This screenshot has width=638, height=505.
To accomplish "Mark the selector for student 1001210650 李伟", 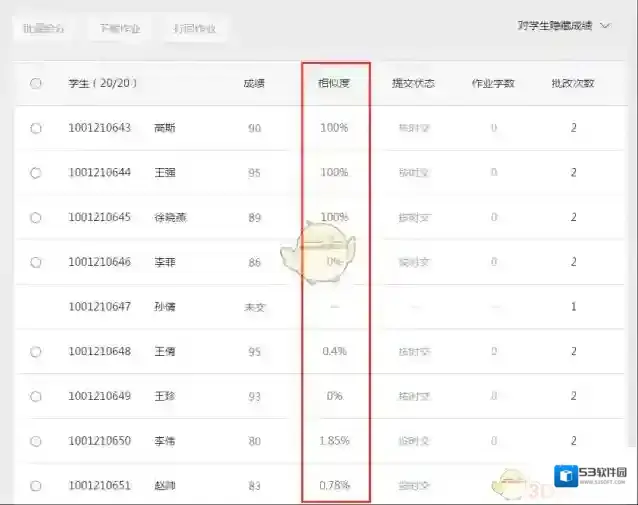I will point(36,441).
